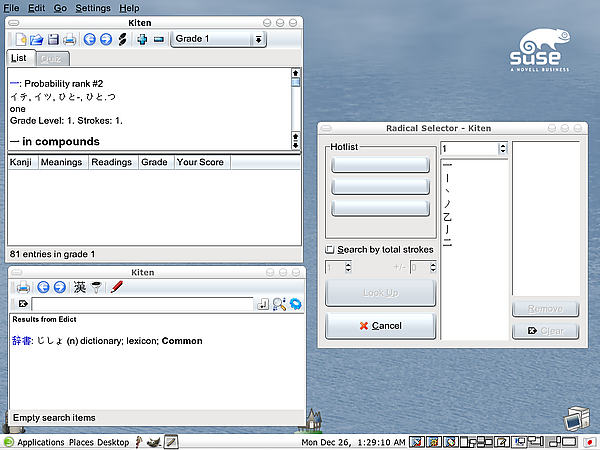Print from the Kiten dictionary window toolbar
Image resolution: width=600 pixels, height=450 pixels.
[23, 287]
